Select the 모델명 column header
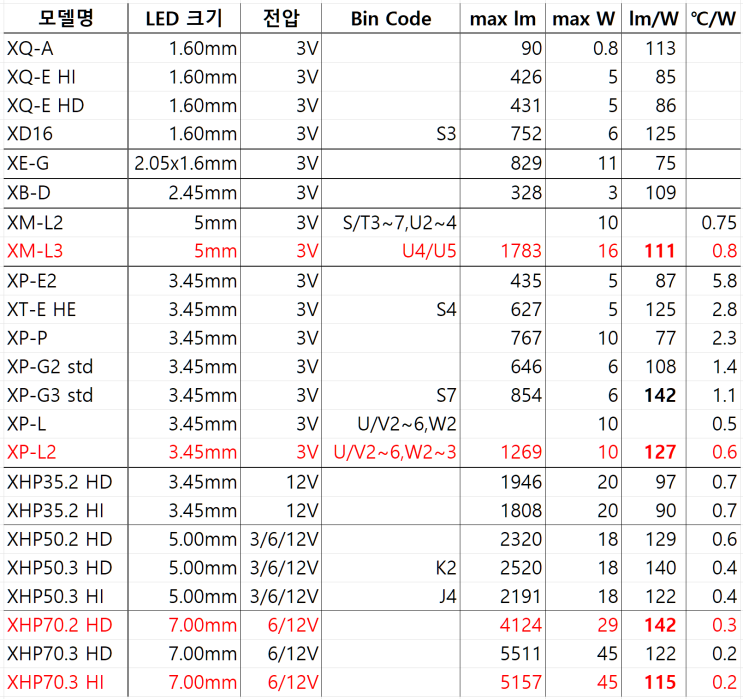 tap(66, 18)
